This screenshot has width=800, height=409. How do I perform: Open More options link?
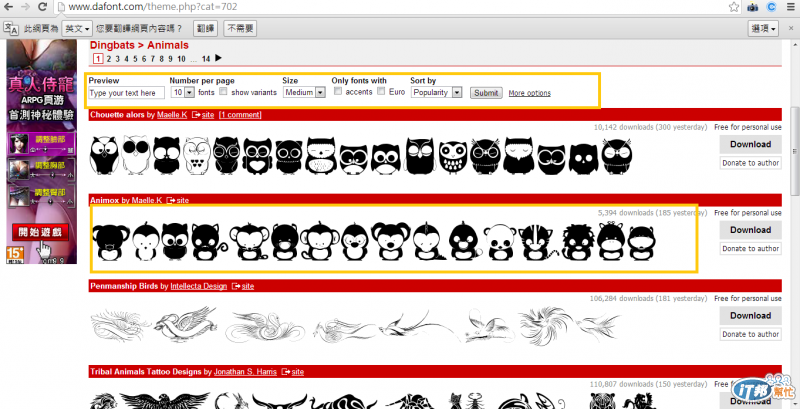coord(530,93)
